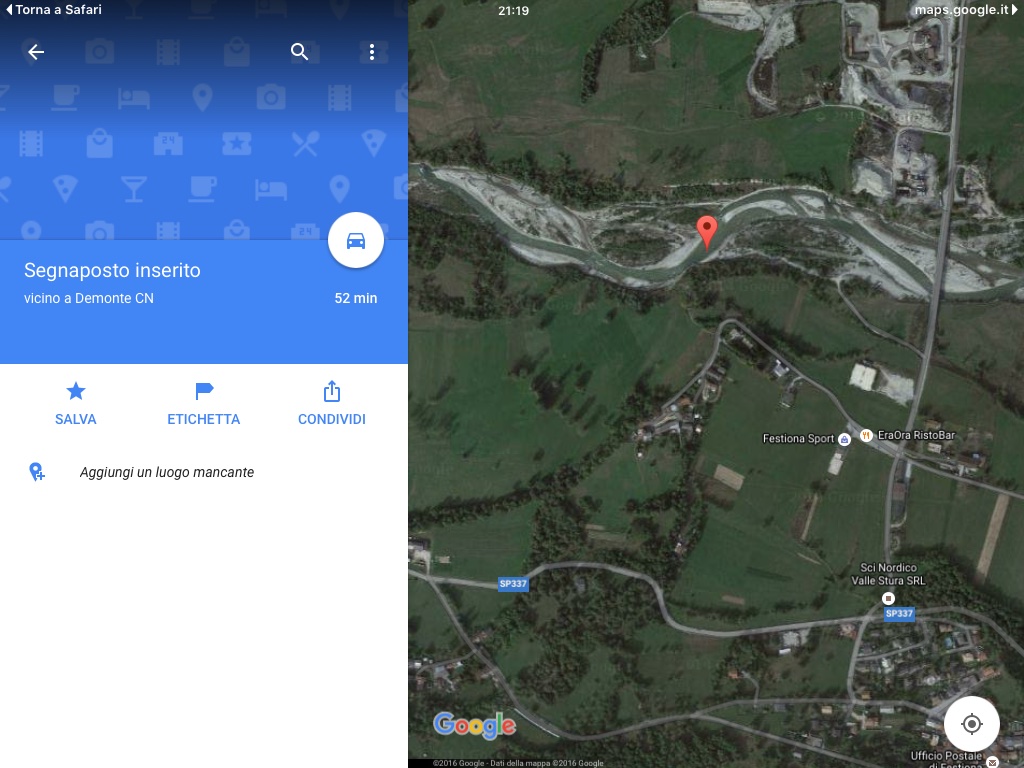Click the 52 min travel time
The width and height of the screenshot is (1024, 768).
coord(356,298)
